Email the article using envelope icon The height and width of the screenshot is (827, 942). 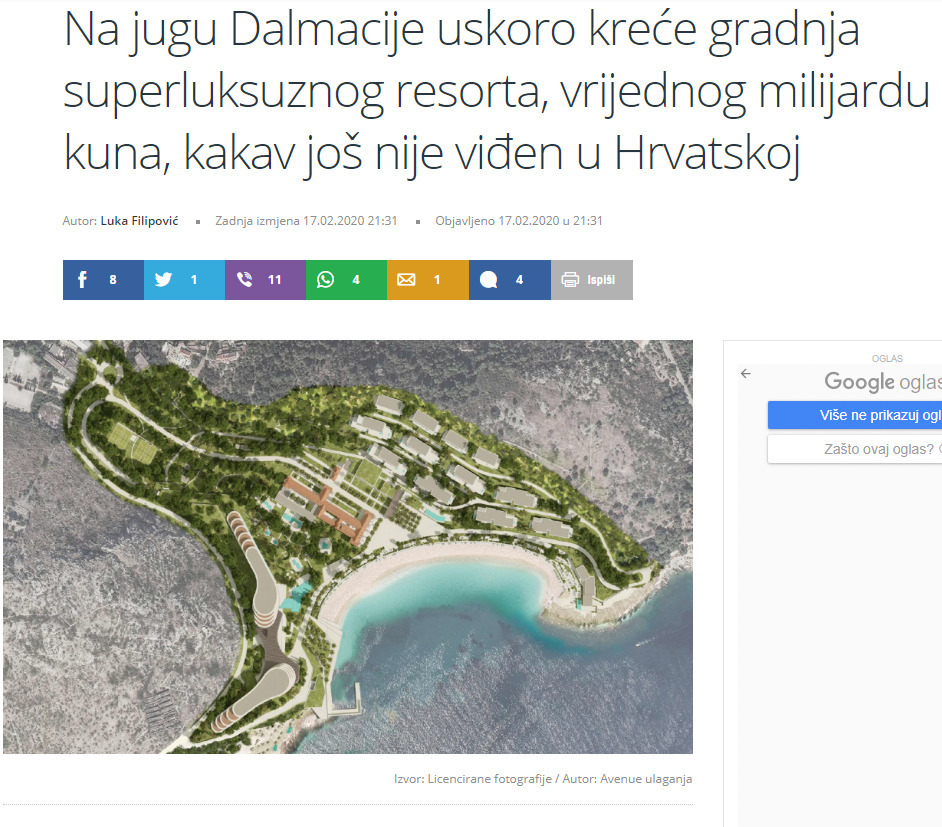click(406, 280)
